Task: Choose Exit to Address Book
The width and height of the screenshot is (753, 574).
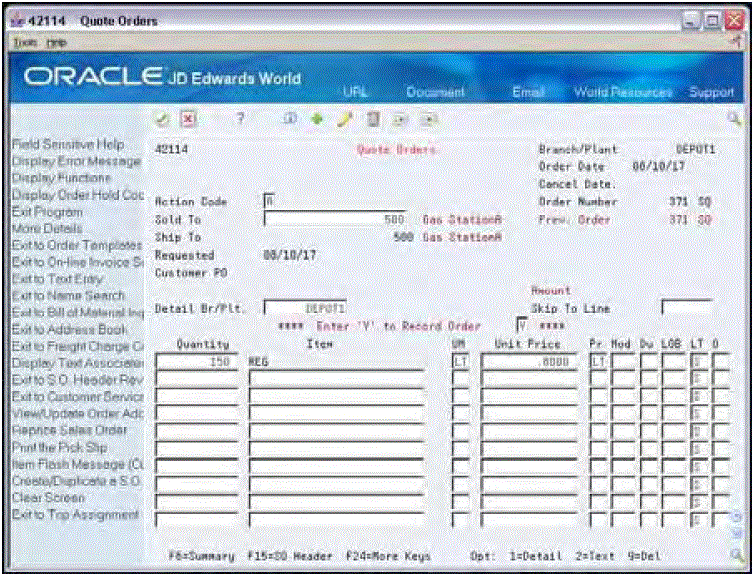Action: tap(70, 330)
